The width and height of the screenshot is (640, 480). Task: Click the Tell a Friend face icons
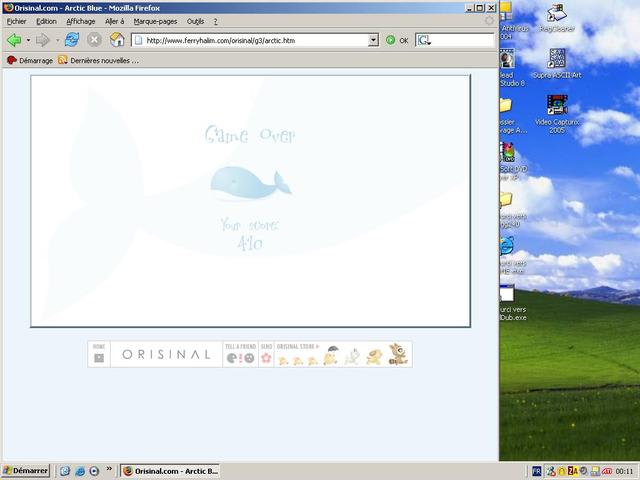(x=240, y=358)
